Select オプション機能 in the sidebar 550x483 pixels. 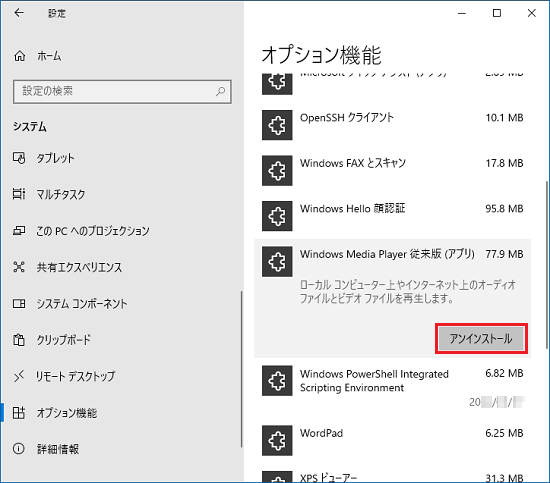[x=121, y=413]
